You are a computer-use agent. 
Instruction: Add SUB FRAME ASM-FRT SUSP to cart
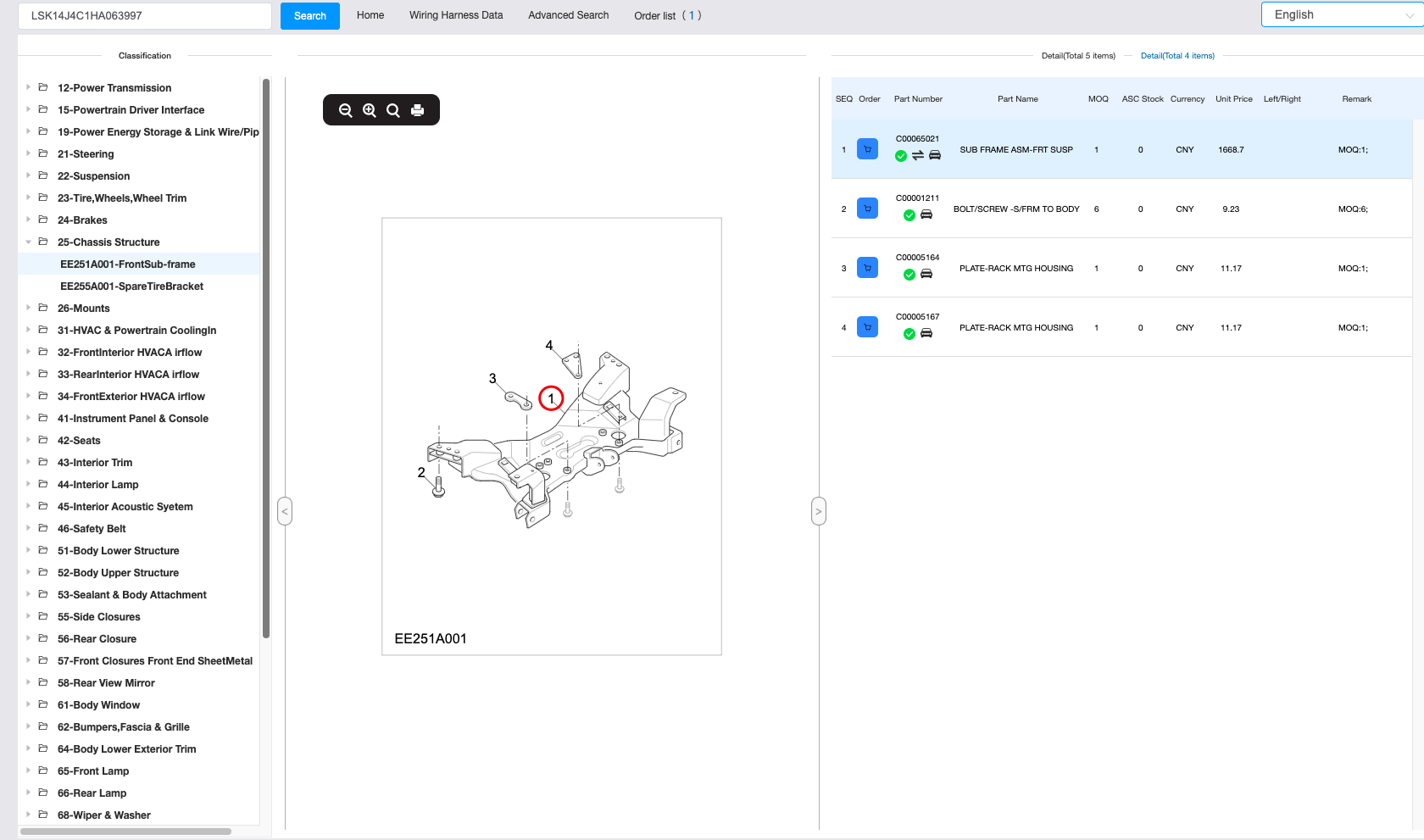click(x=867, y=149)
